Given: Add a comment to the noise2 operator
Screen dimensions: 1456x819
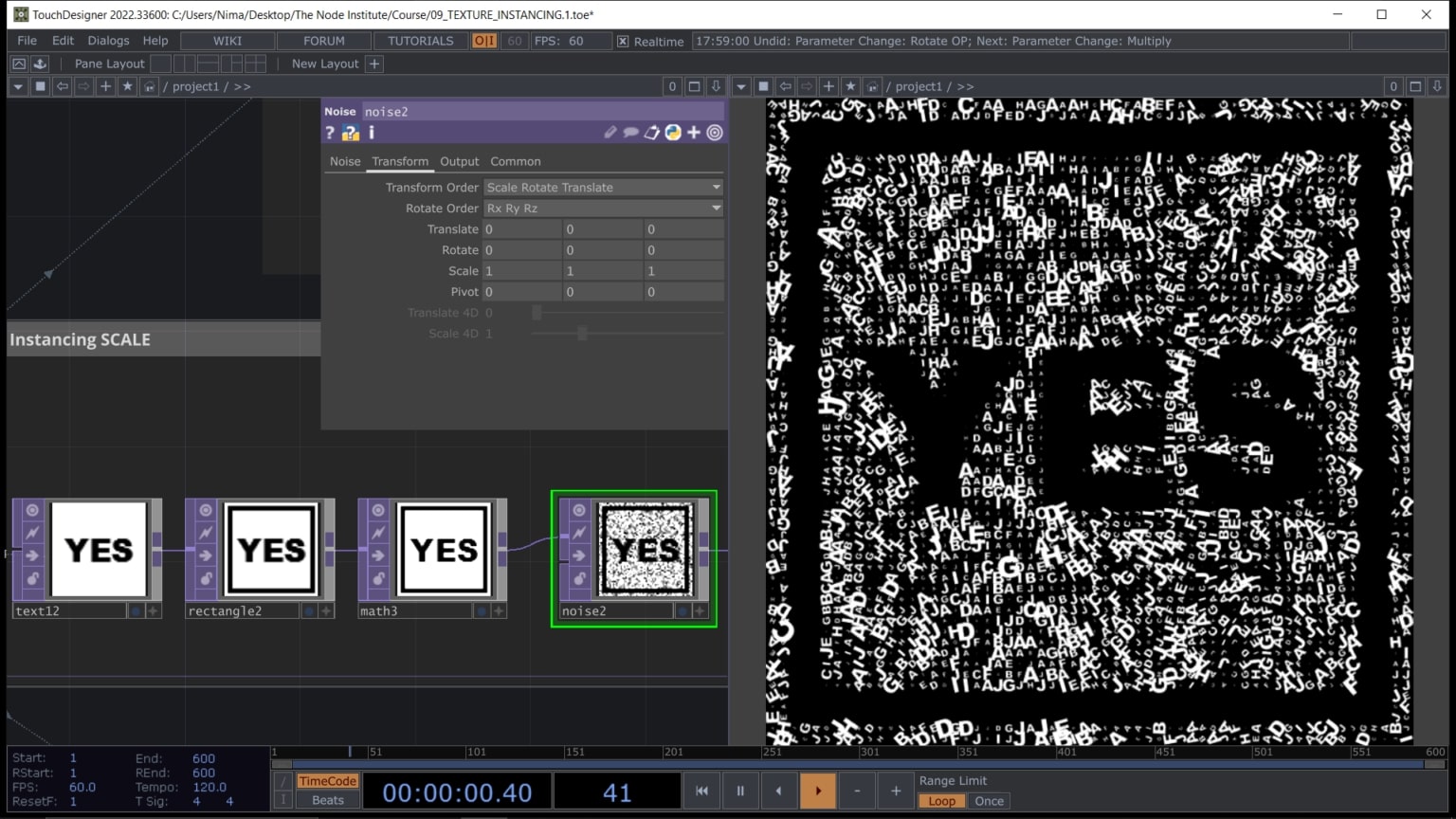Looking at the screenshot, I should coord(631,133).
